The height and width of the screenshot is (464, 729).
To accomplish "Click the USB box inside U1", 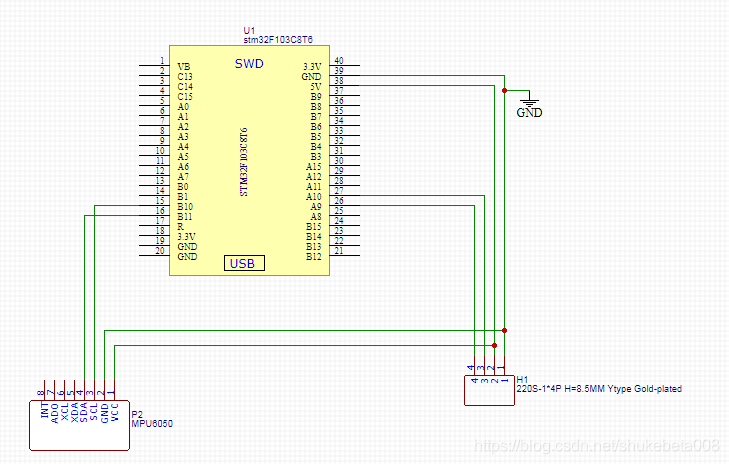I will pyautogui.click(x=244, y=263).
